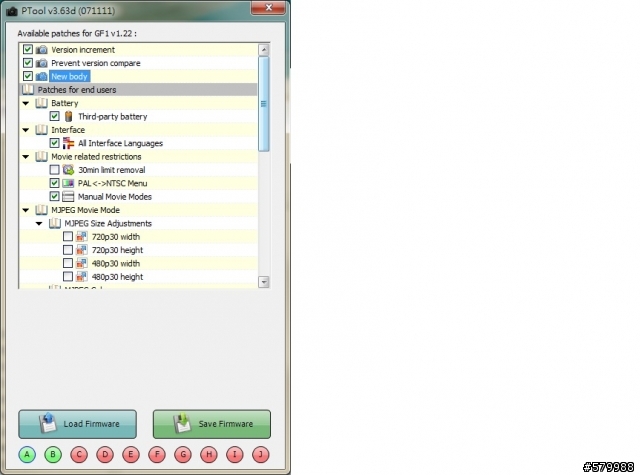Uncheck All Interface Languages checkbox
This screenshot has height=475, width=640.
click(x=54, y=143)
